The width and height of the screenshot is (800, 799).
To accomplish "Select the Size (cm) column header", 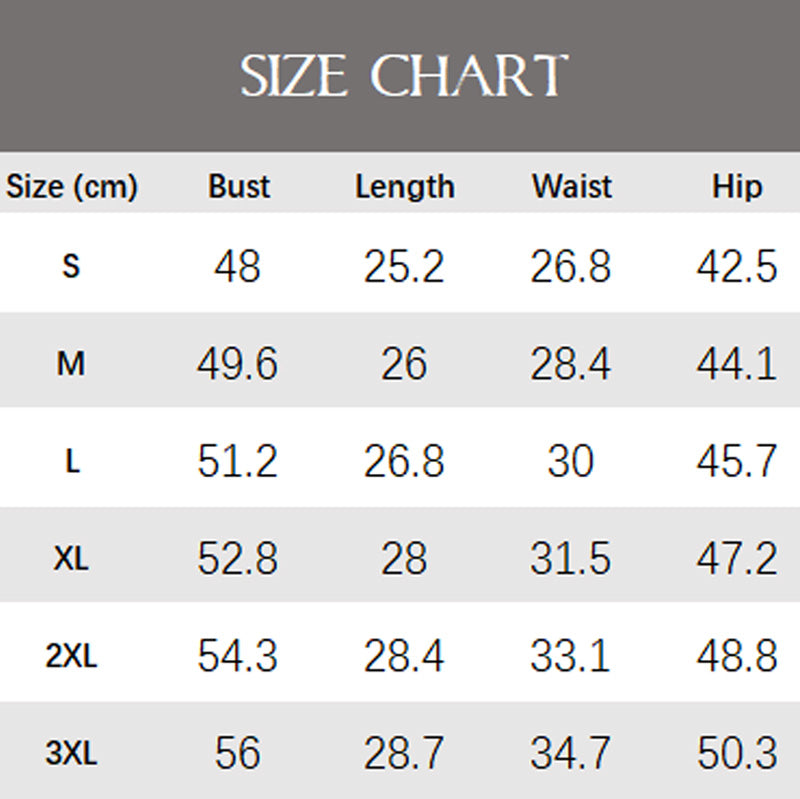I will tap(72, 186).
